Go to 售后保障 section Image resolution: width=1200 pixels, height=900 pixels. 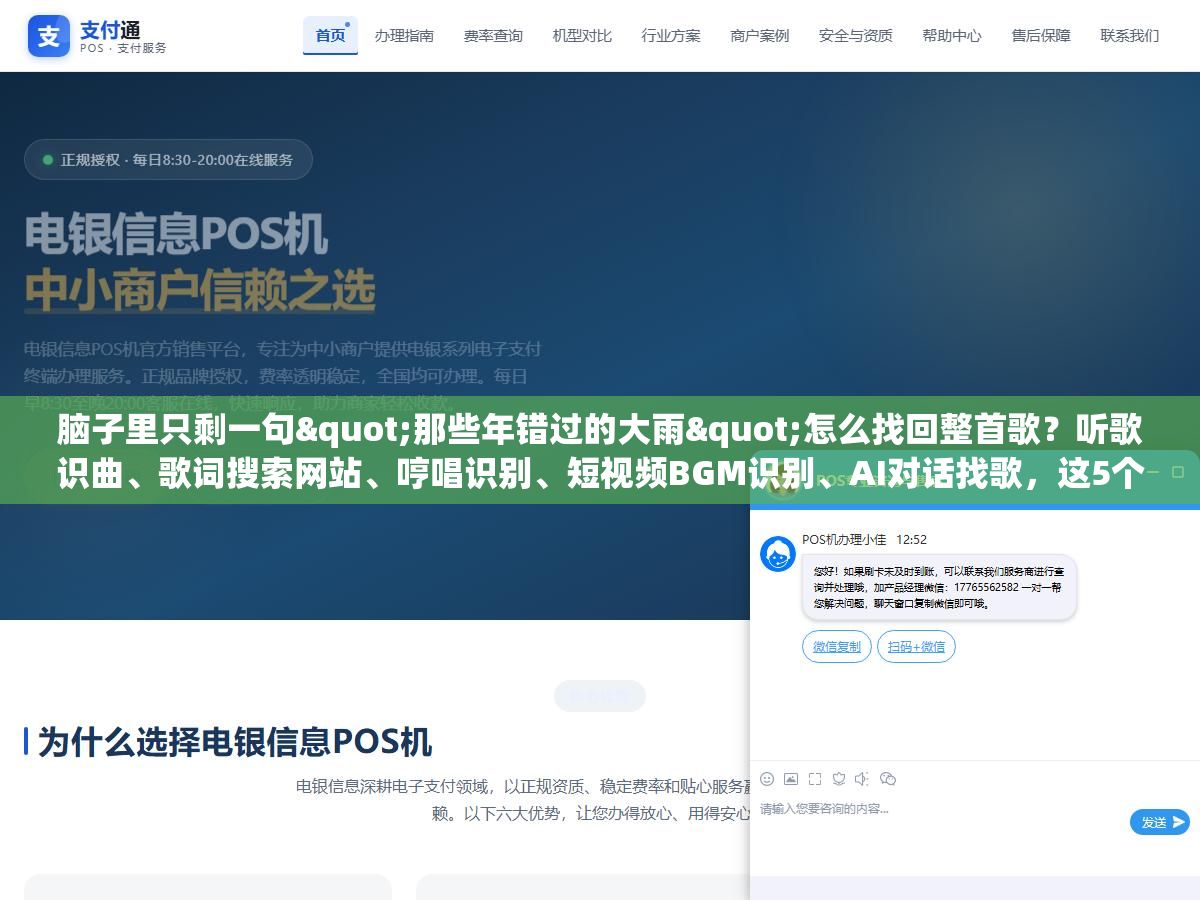pos(1041,35)
